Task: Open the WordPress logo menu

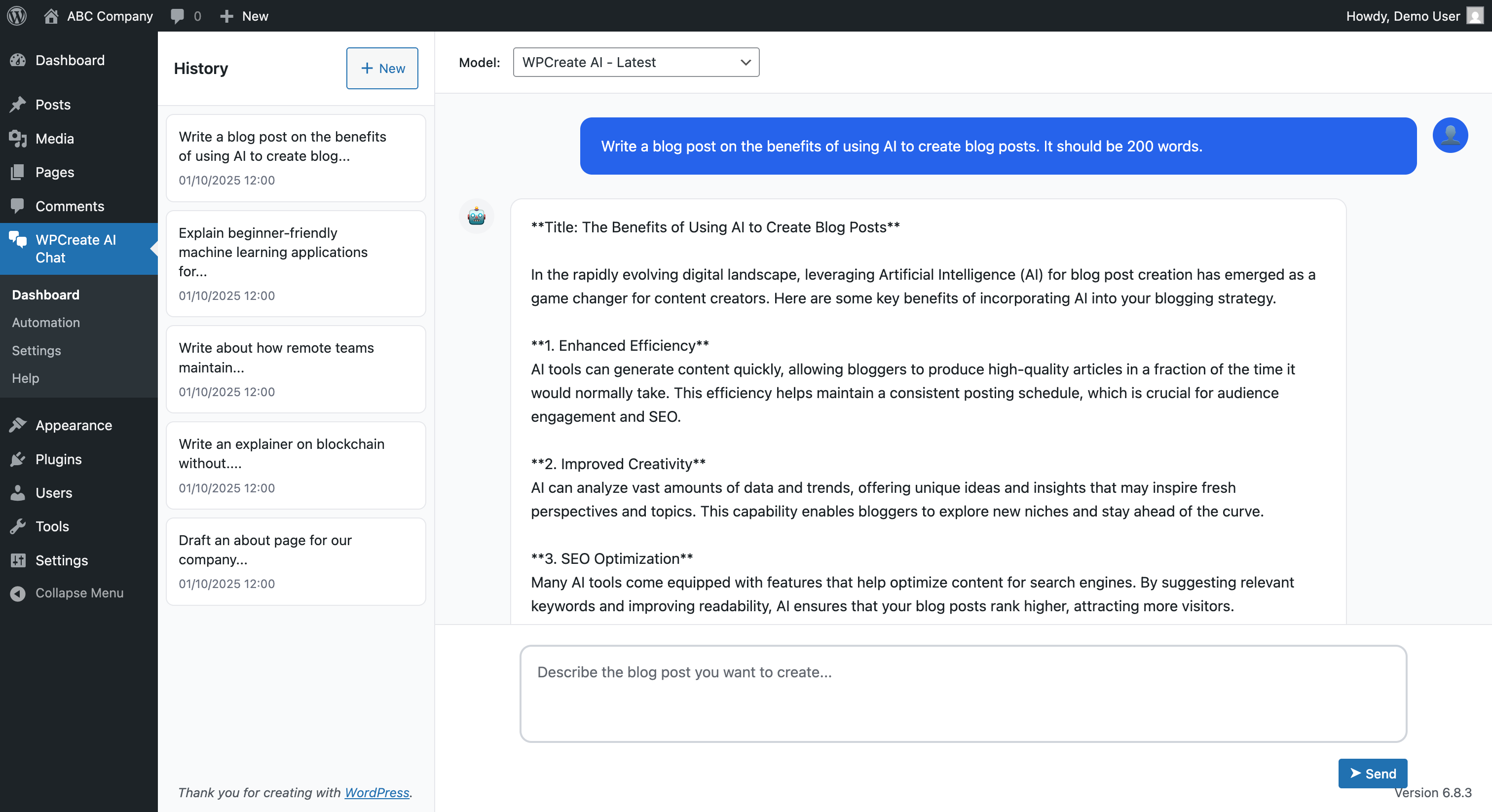Action: [x=16, y=16]
